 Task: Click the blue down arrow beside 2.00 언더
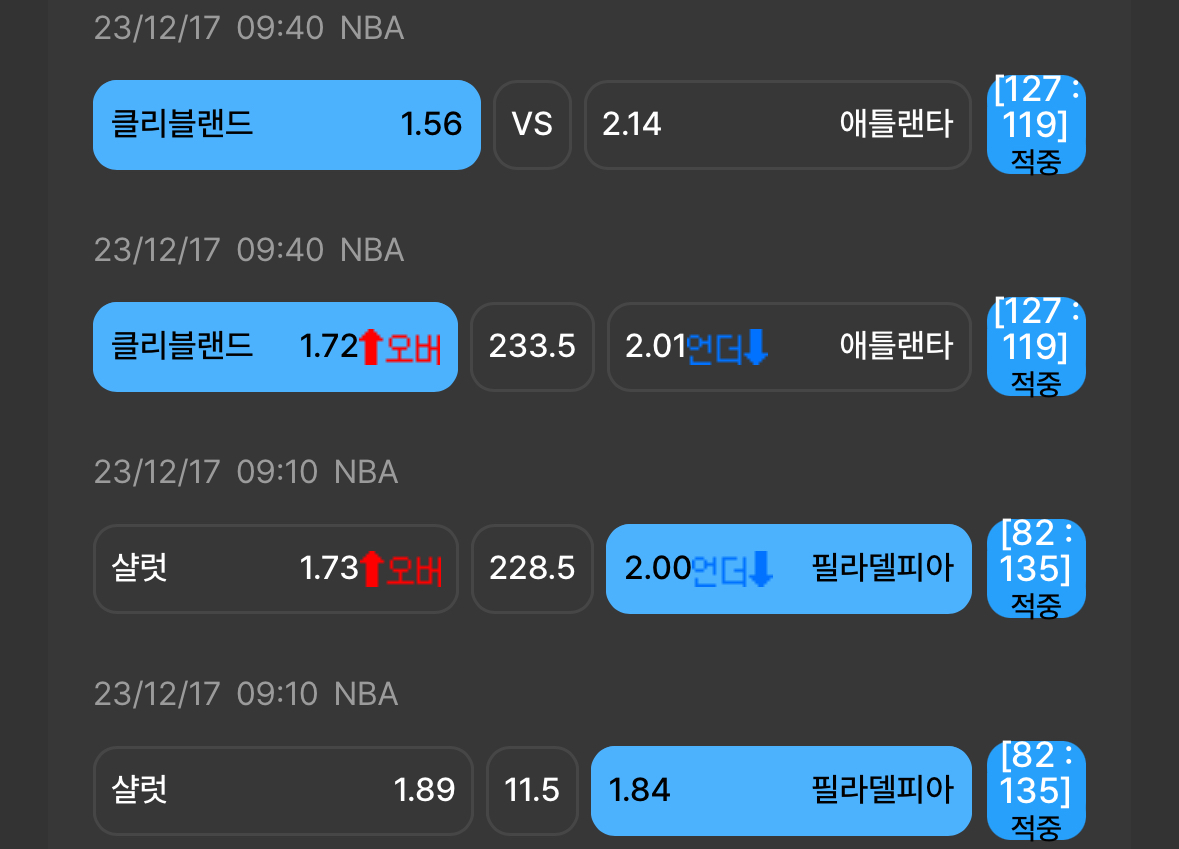point(761,569)
